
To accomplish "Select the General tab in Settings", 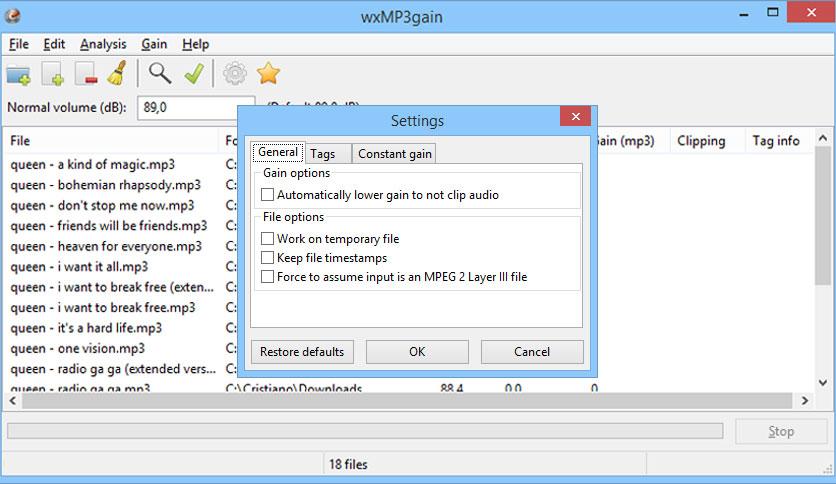I will pyautogui.click(x=278, y=152).
